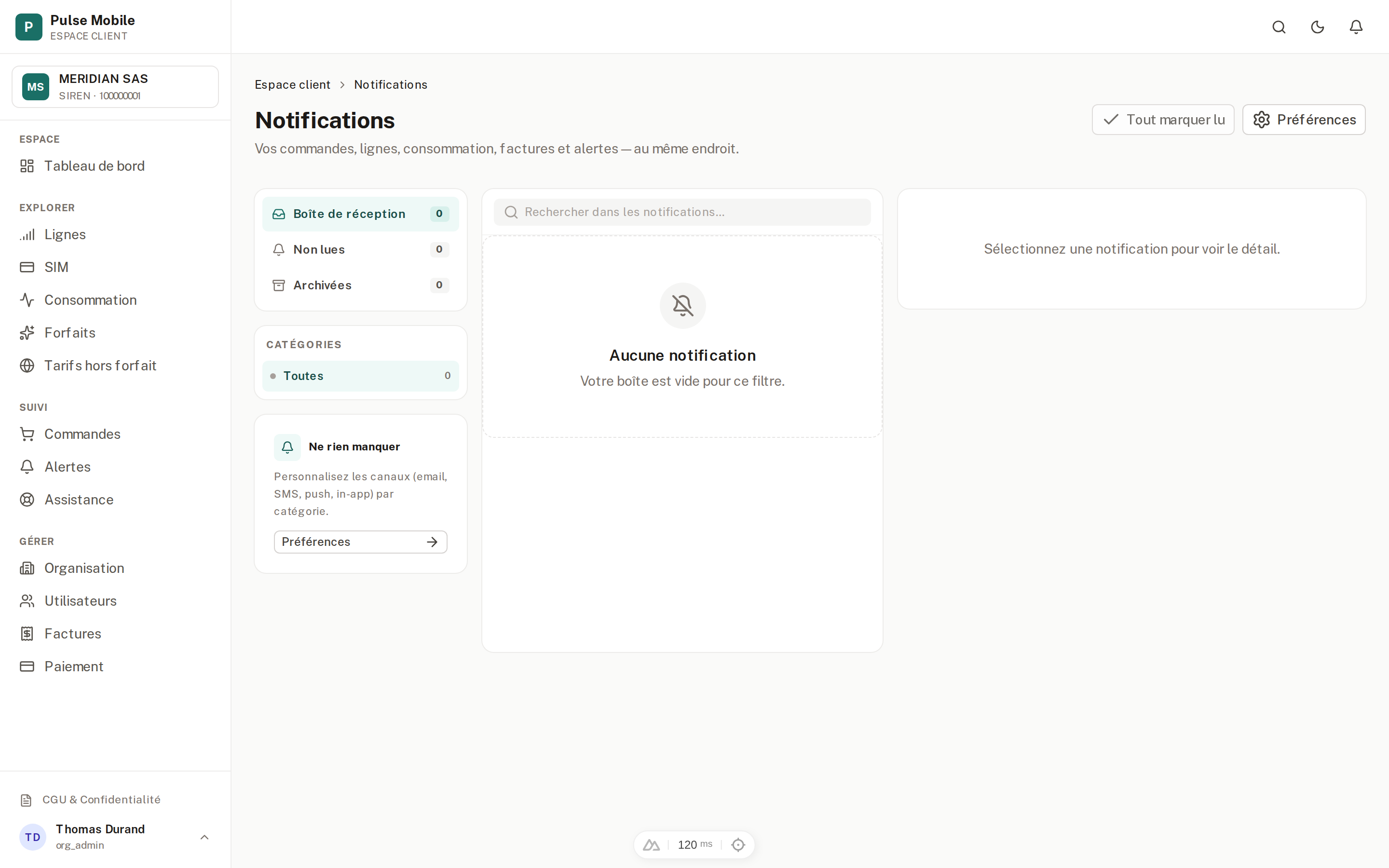Open MERIDIAN SAS organization switcher
Image resolution: width=1389 pixels, height=868 pixels.
(x=115, y=87)
